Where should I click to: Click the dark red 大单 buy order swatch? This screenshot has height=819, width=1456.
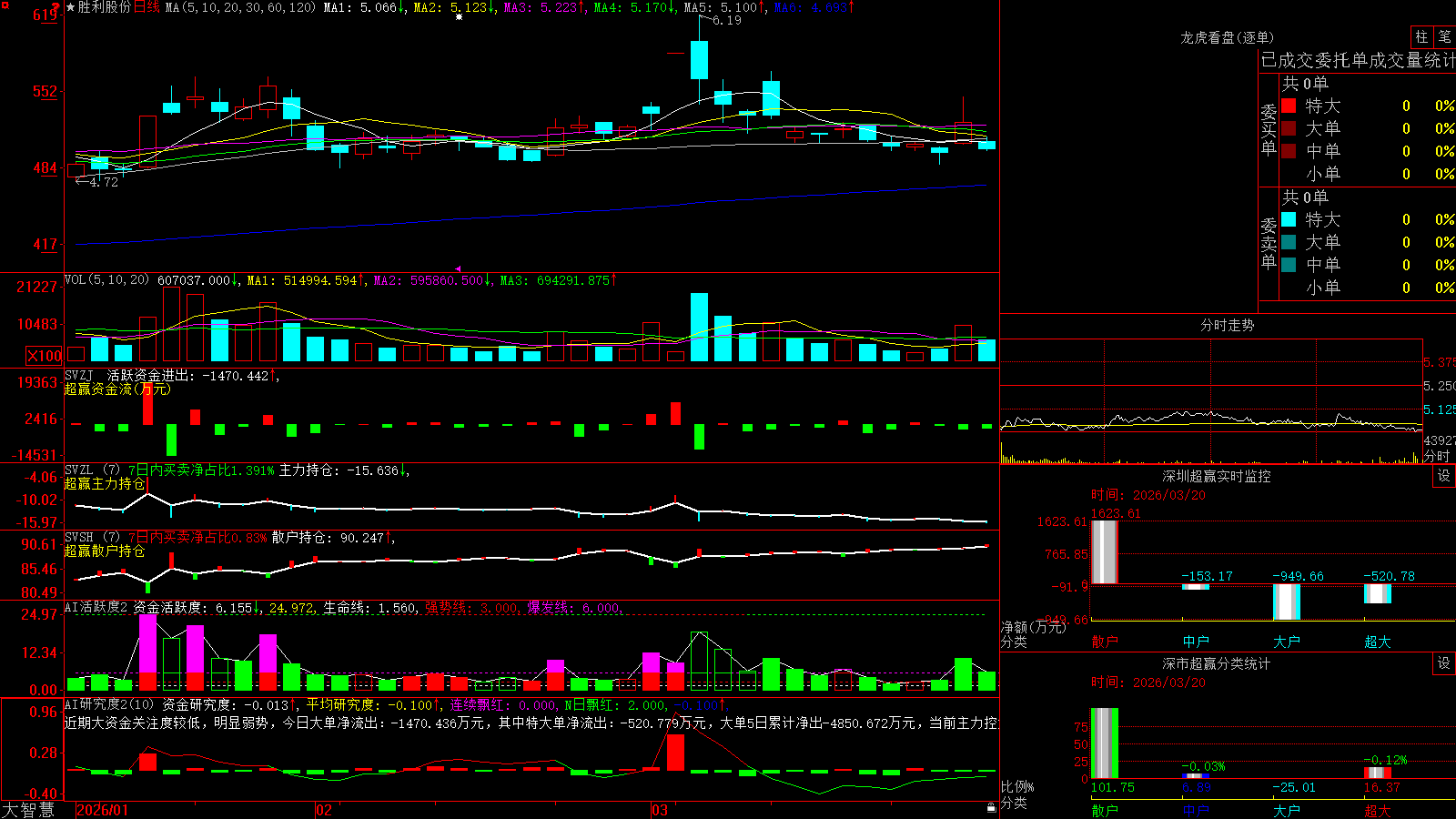coord(1289,128)
